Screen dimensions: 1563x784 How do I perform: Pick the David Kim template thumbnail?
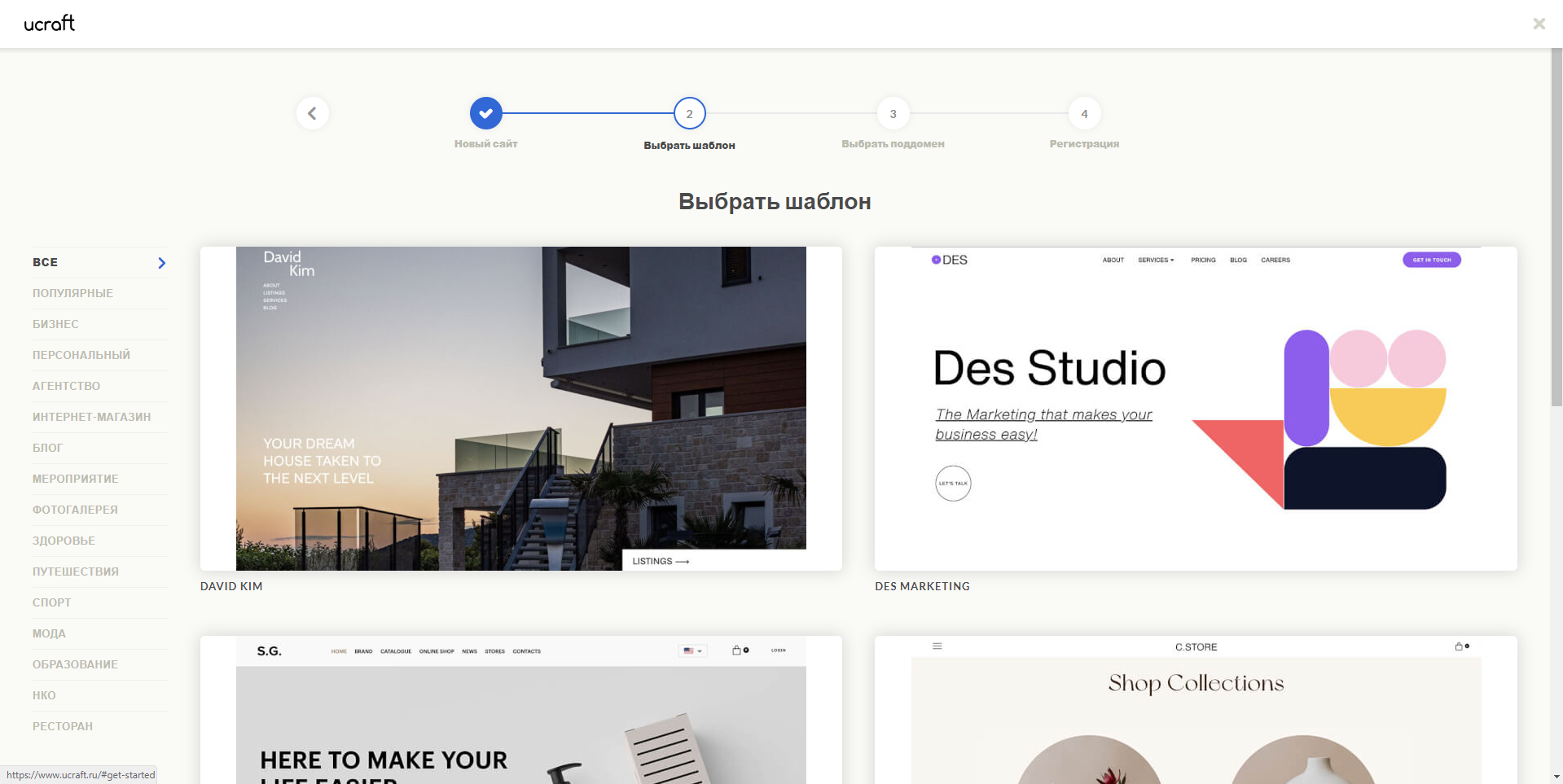(521, 409)
